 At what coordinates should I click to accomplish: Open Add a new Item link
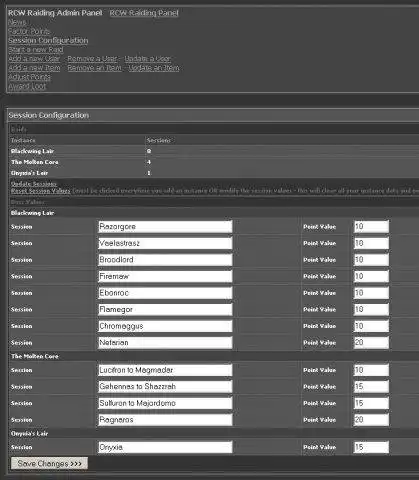[x=34, y=68]
